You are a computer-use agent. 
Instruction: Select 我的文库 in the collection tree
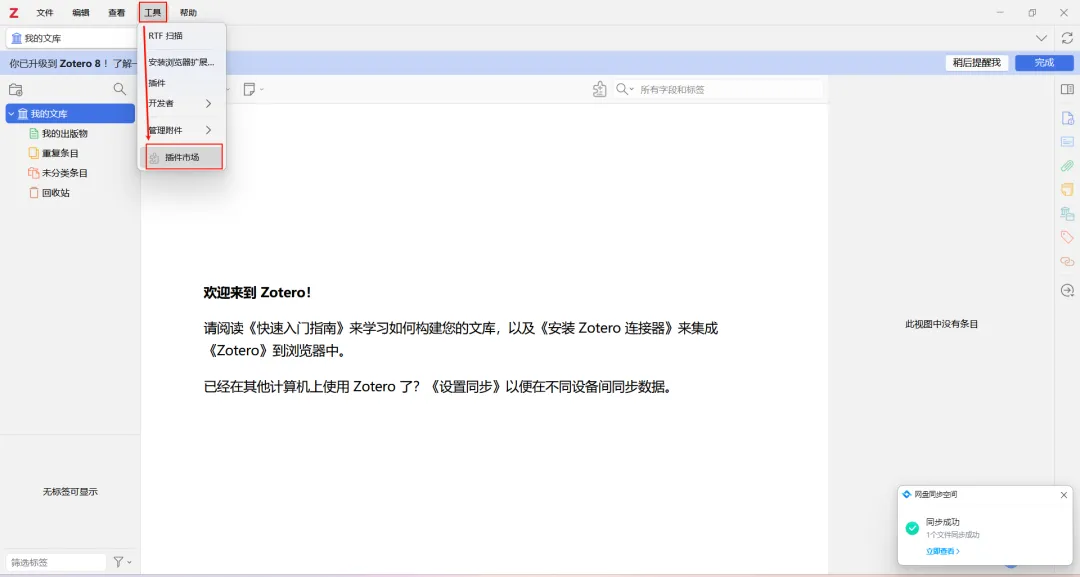coord(70,114)
